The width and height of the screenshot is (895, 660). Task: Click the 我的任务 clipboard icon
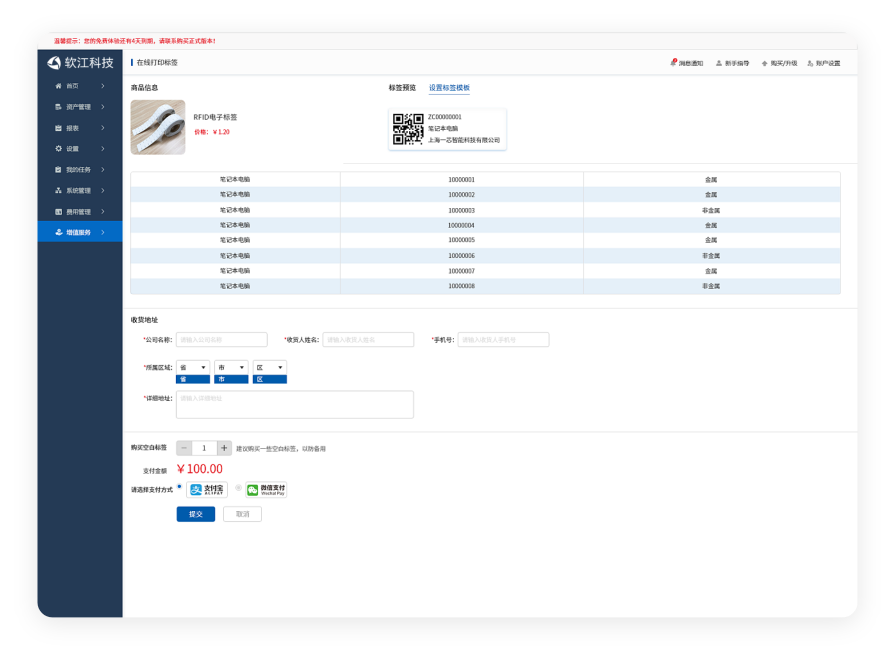(58, 170)
